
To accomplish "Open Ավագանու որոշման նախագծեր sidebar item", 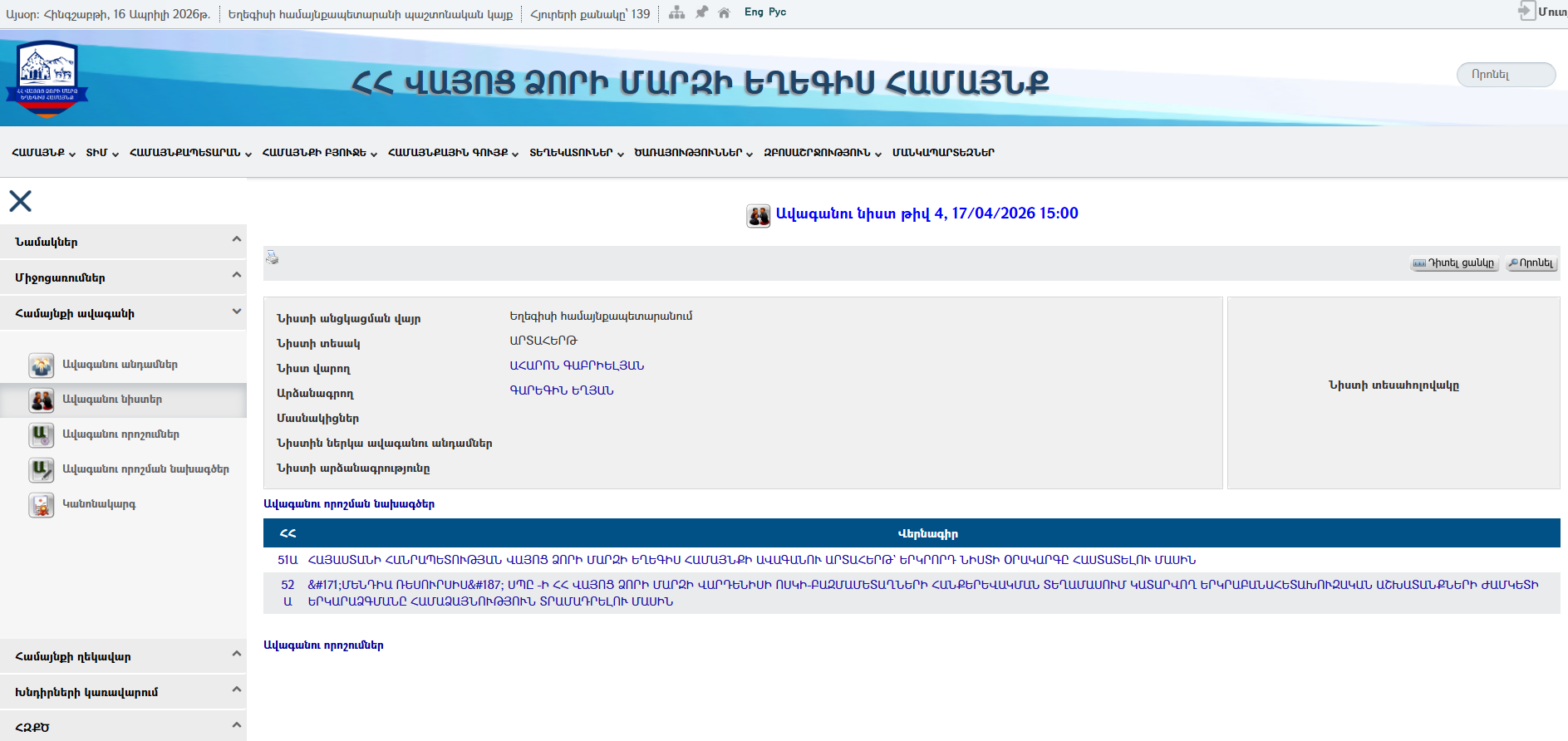I will pyautogui.click(x=145, y=469).
